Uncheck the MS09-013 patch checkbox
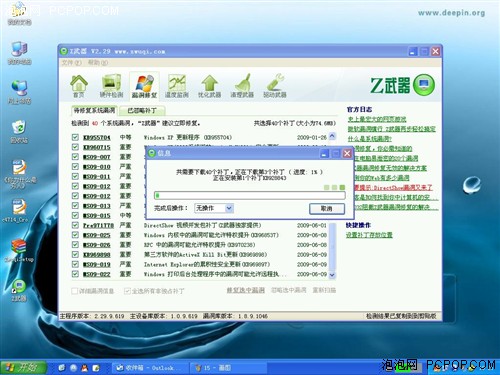This screenshot has width=500, height=375. tap(75, 206)
